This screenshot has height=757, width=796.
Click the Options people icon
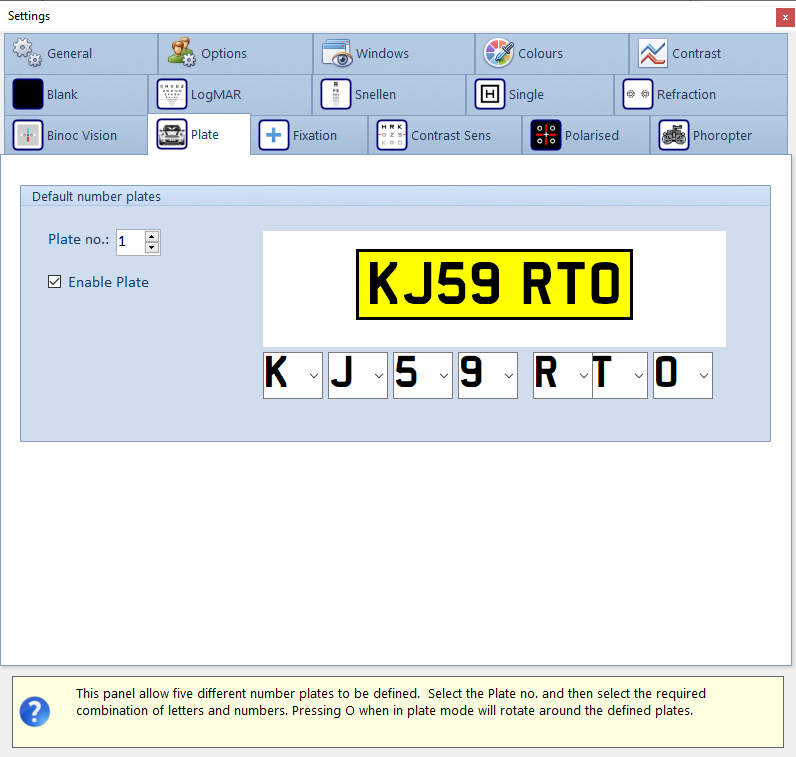182,53
